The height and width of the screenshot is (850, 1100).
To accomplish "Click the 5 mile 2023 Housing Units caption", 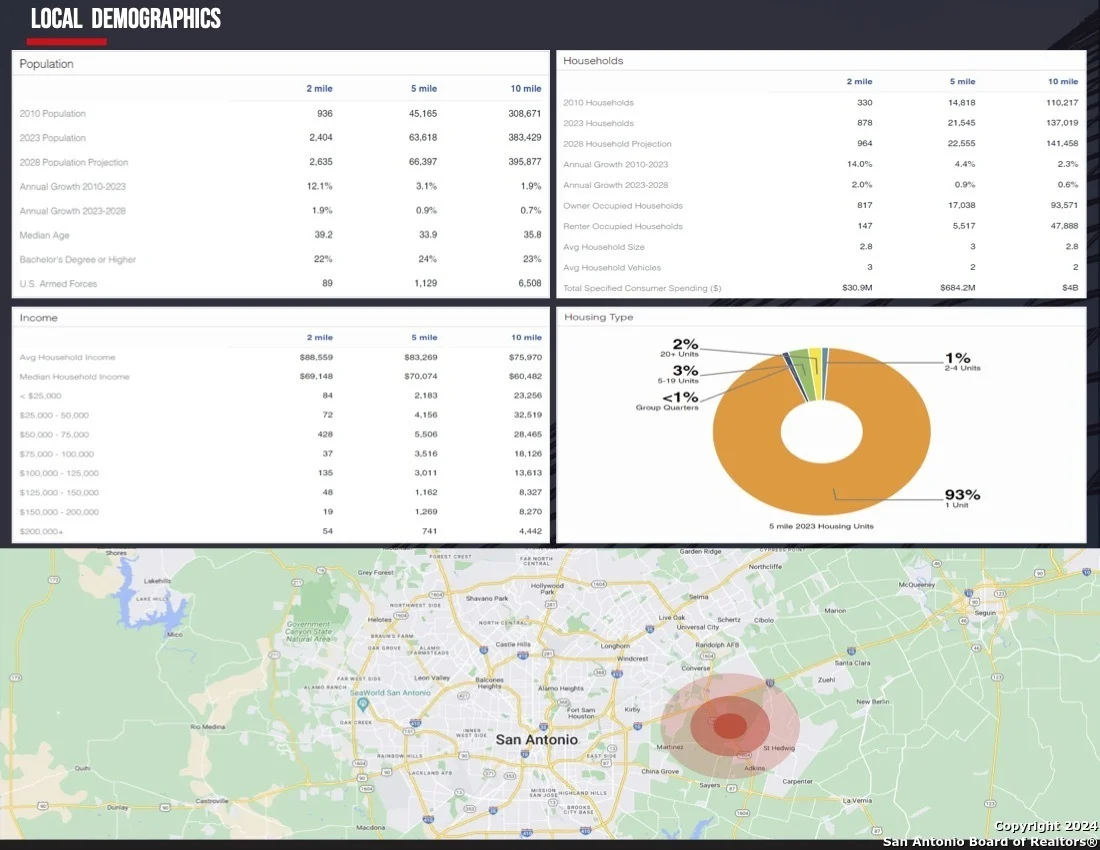I will (x=821, y=526).
